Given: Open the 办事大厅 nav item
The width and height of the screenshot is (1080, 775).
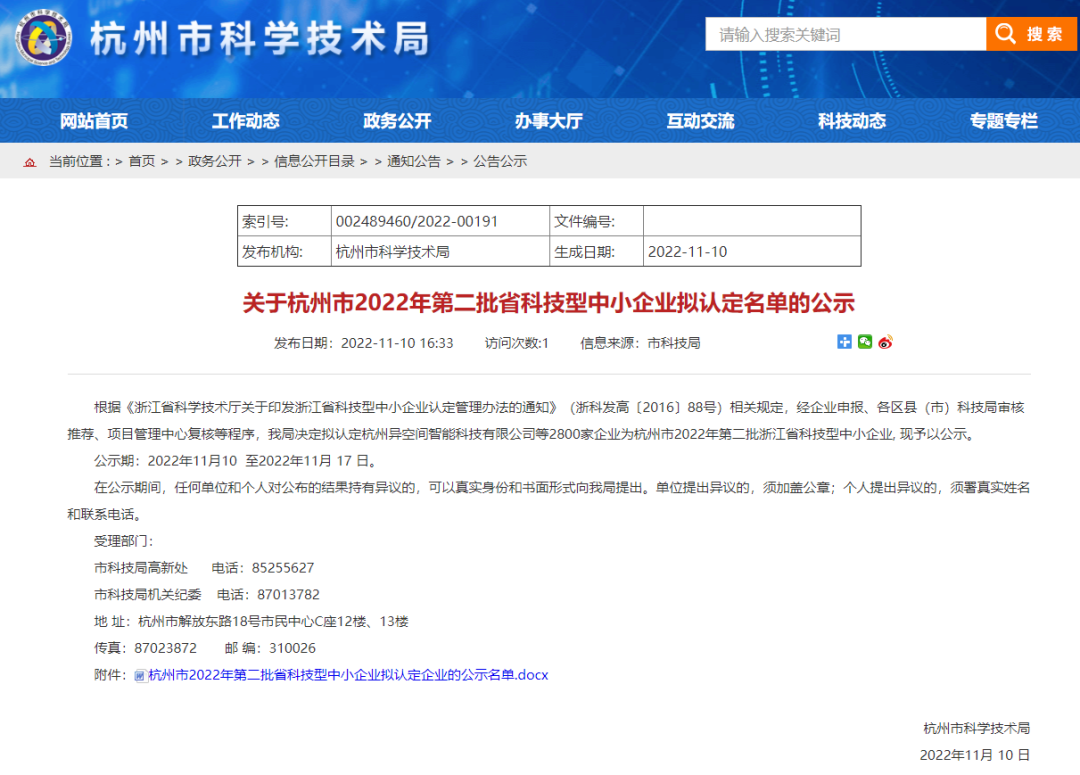Looking at the screenshot, I should [549, 121].
